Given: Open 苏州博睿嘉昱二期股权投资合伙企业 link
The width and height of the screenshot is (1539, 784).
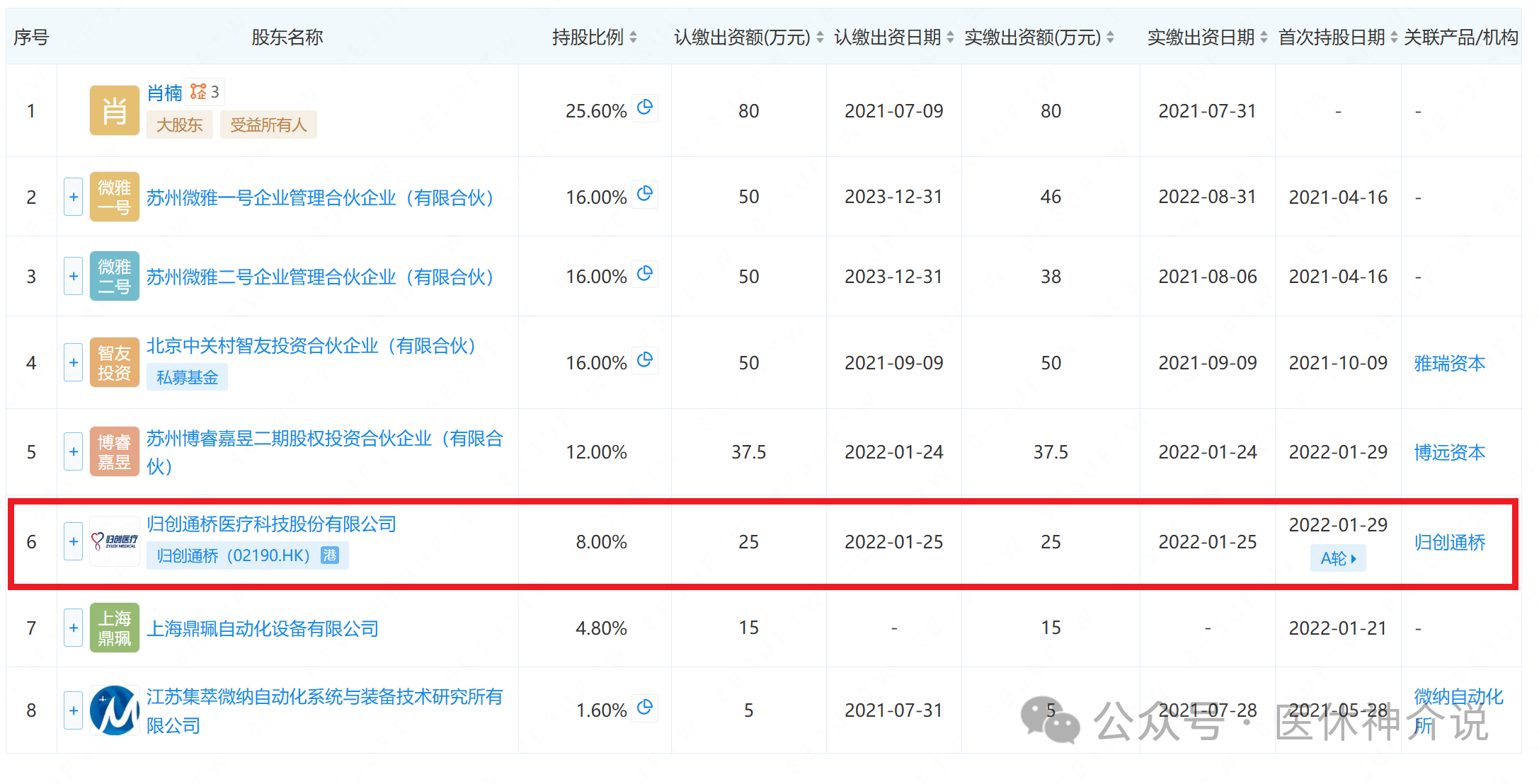Looking at the screenshot, I should pos(324,451).
